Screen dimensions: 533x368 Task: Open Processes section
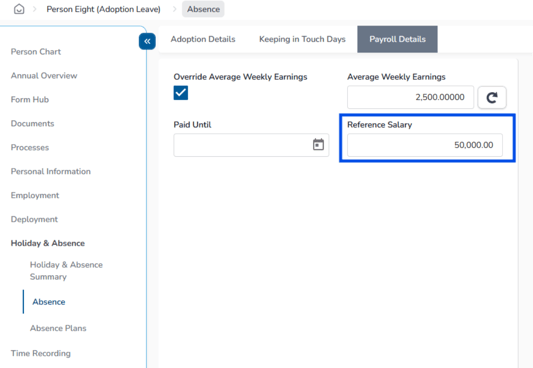tap(30, 147)
